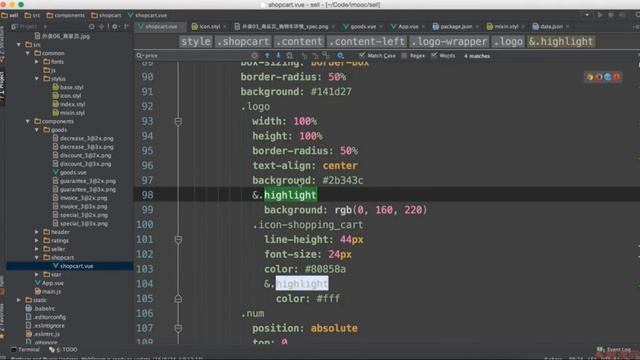Toggle the Regex checkbox

404,56
